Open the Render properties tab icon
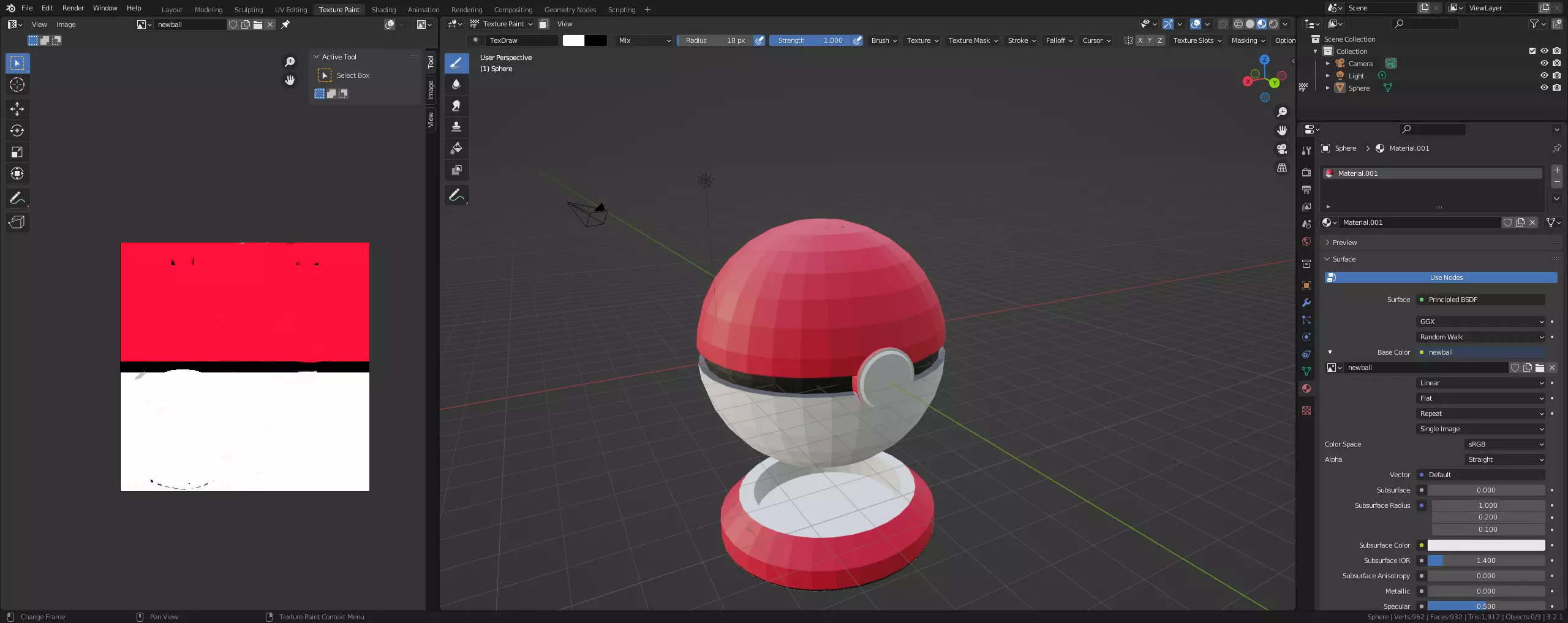 (1306, 173)
